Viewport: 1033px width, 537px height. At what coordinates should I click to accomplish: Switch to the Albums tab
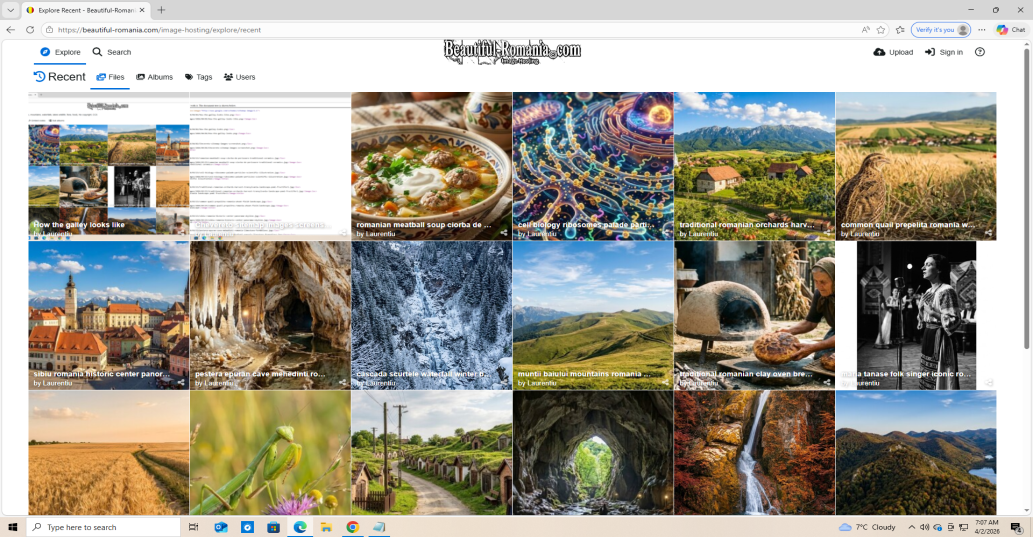pos(154,77)
